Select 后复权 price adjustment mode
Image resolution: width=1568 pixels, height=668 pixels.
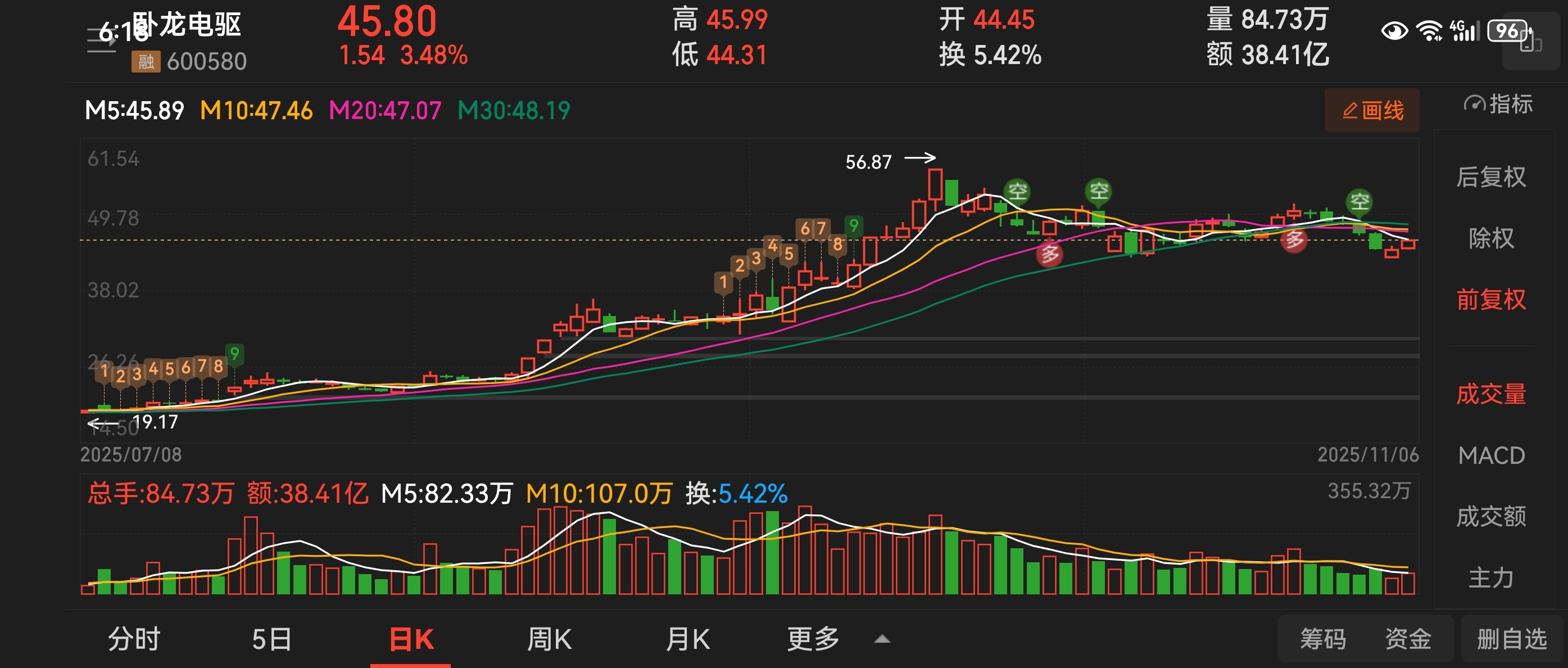click(1490, 177)
